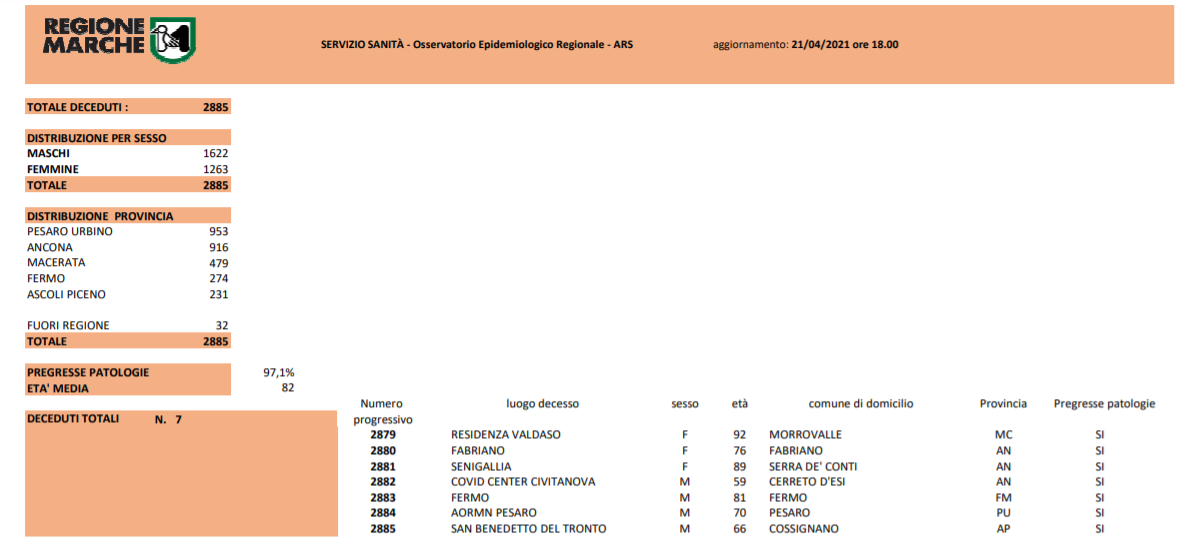
Task: Click COVID CENTER CIVITANOVA cell
Action: click(x=523, y=482)
